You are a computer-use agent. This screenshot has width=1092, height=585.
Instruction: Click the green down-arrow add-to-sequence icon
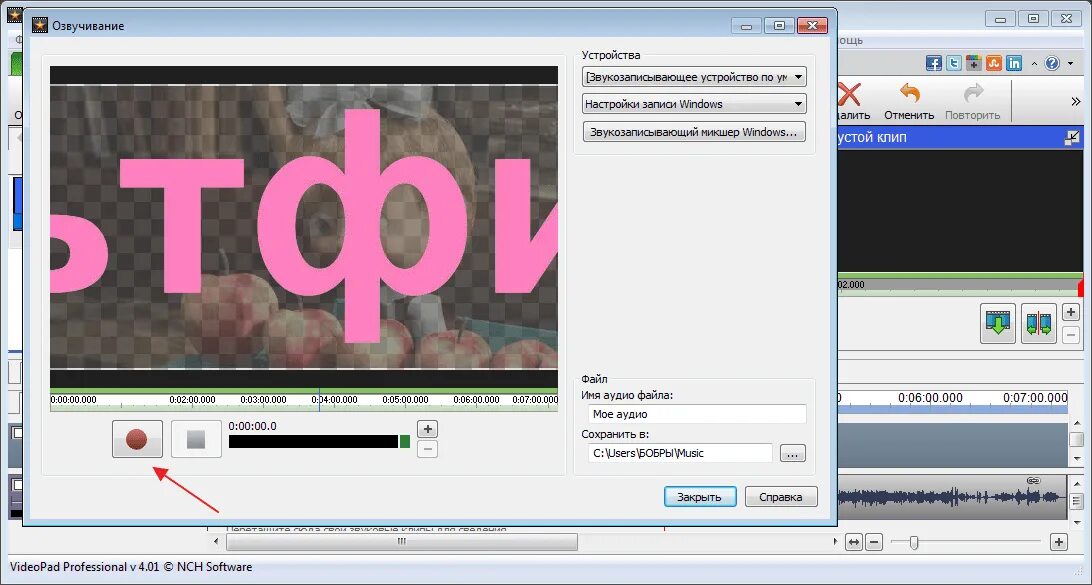pyautogui.click(x=998, y=323)
